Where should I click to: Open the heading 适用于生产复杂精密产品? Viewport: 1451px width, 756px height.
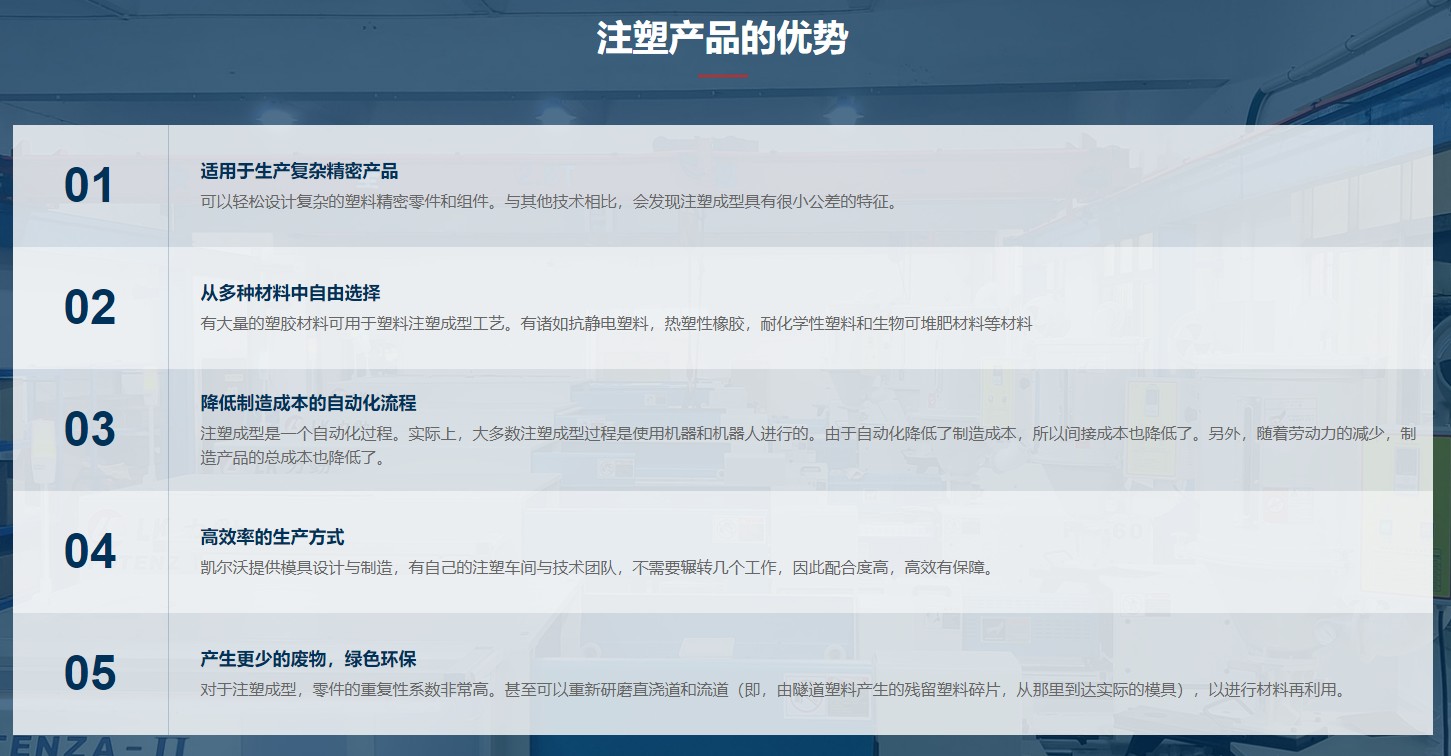[299, 171]
